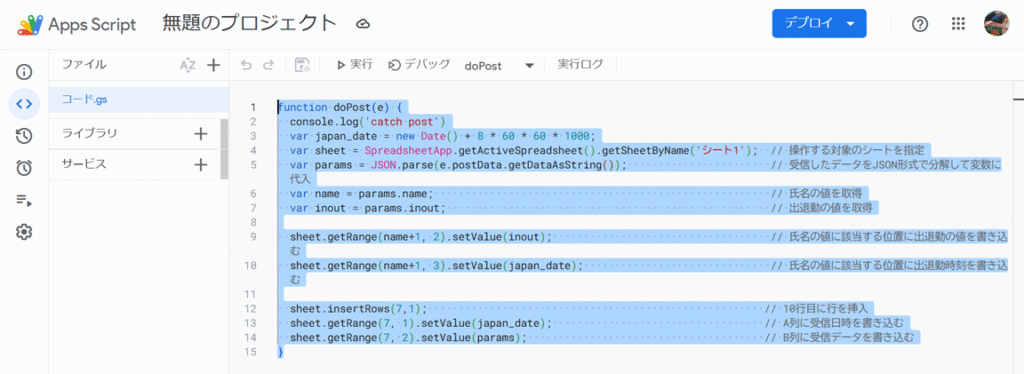1024x374 pixels.
Task: Run the script with 実行 button
Action: 355,65
